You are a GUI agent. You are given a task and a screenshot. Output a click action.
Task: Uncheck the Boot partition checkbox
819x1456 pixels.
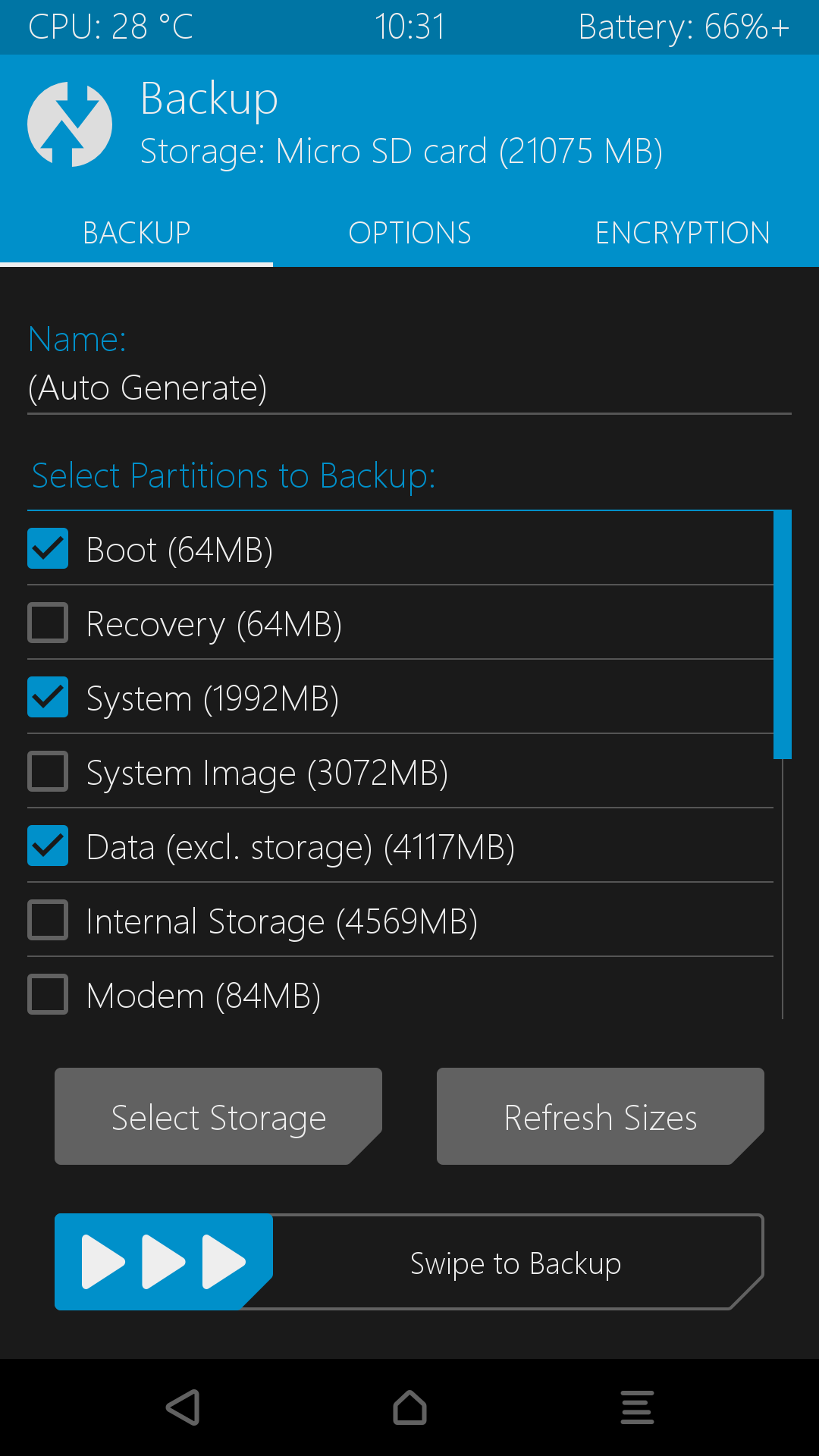[48, 548]
